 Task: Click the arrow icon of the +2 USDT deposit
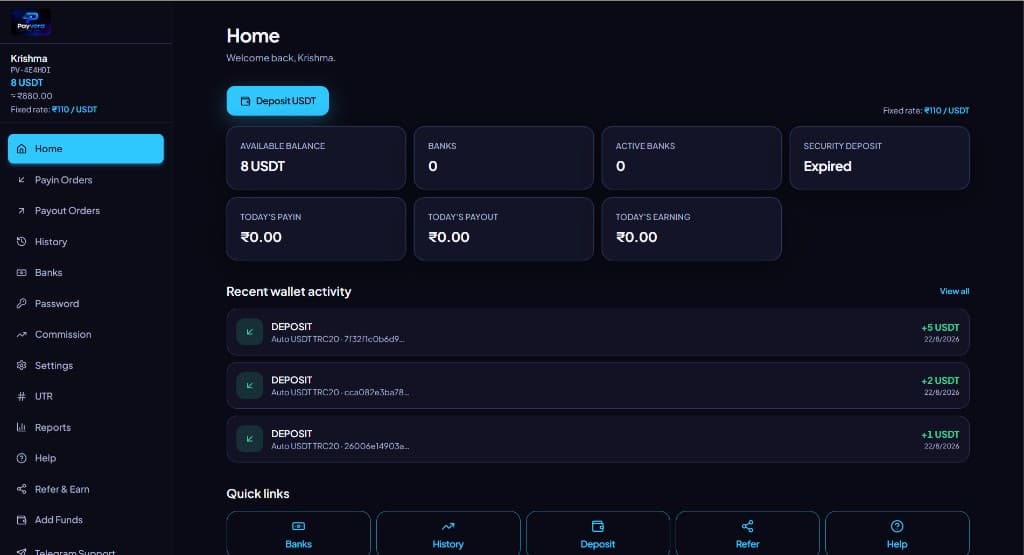(249, 385)
